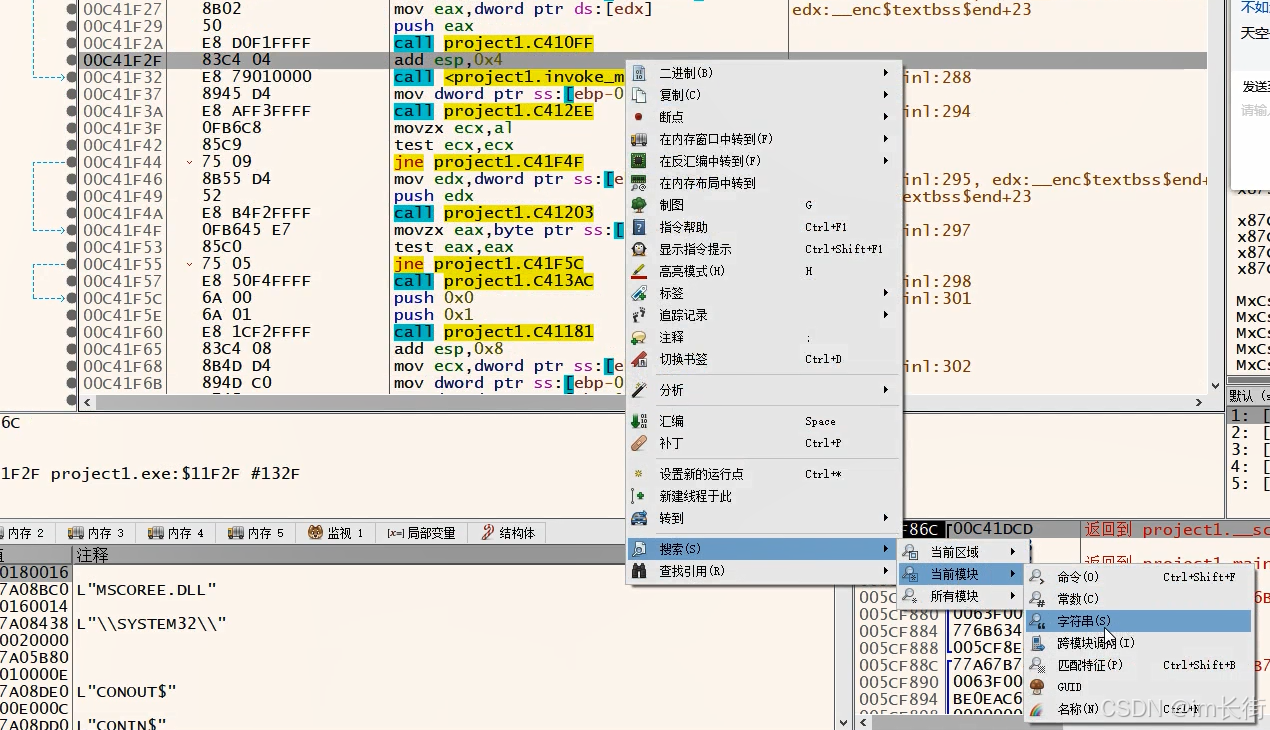1270x730 pixels.
Task: Click call target project1.C41203
Action: (x=518, y=213)
